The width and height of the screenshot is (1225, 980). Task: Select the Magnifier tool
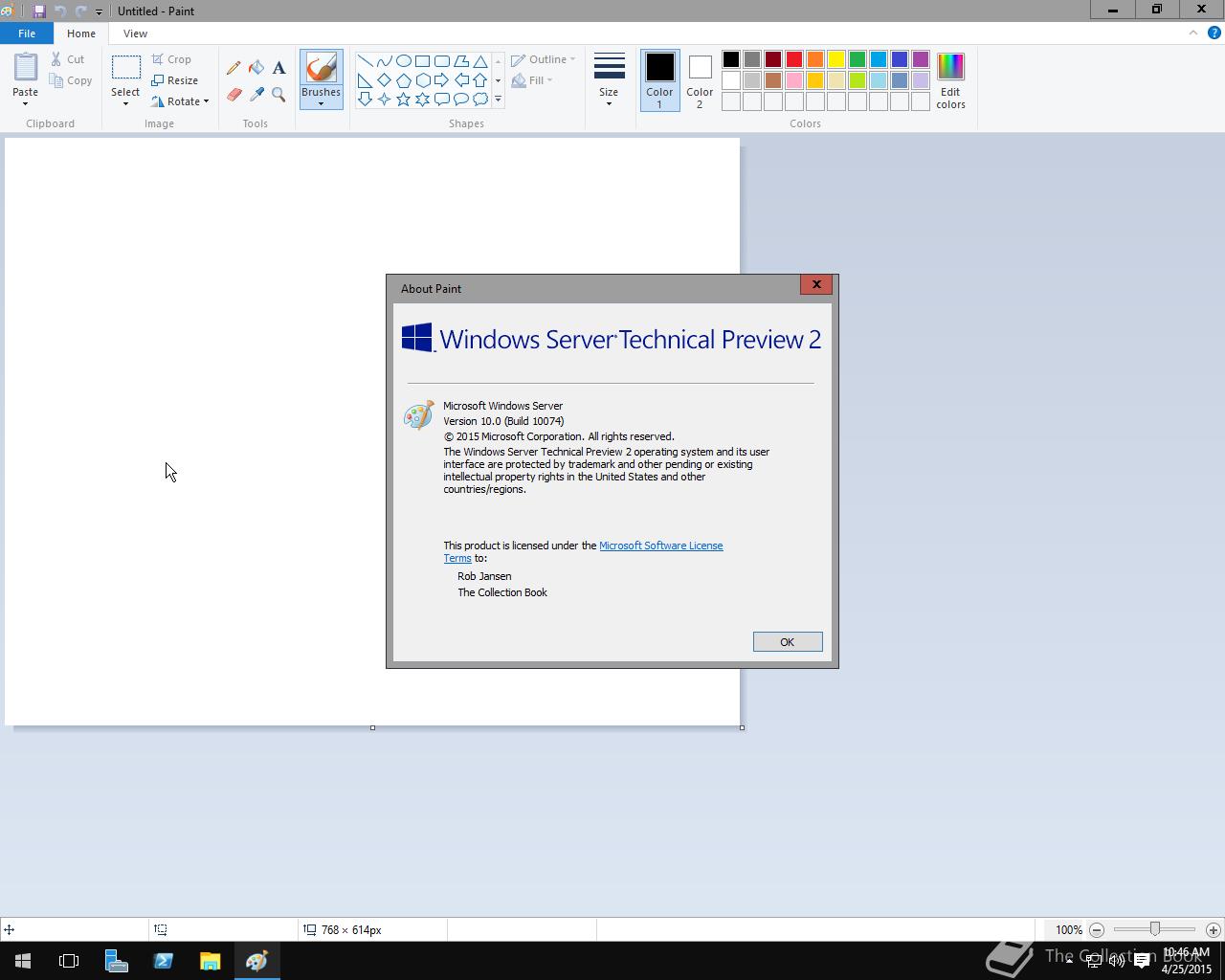[x=278, y=95]
